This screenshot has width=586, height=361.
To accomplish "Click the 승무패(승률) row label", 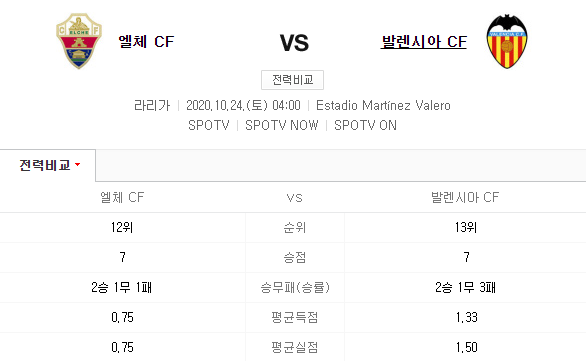I will tap(295, 287).
